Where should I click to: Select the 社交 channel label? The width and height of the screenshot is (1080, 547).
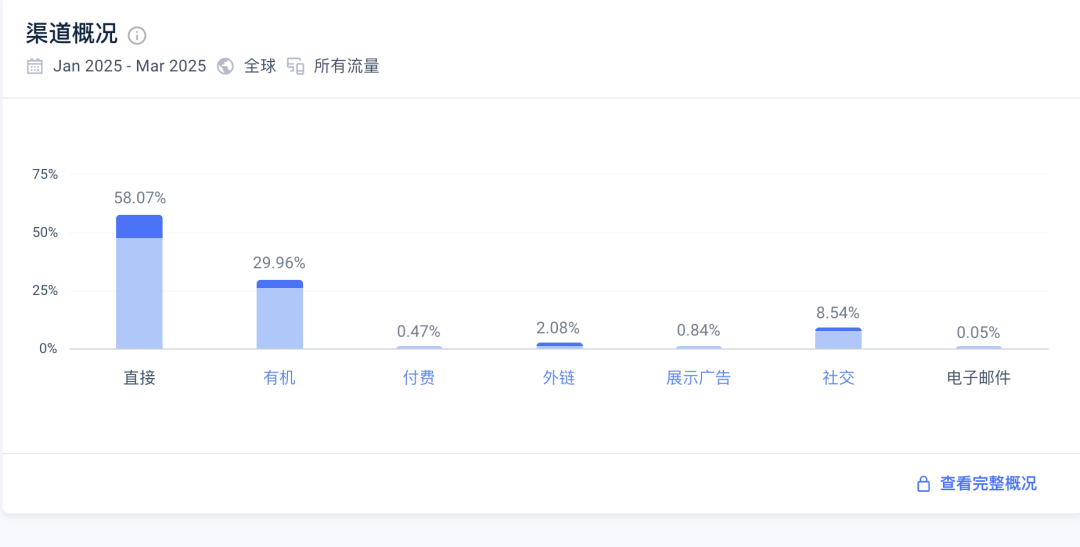(x=838, y=378)
